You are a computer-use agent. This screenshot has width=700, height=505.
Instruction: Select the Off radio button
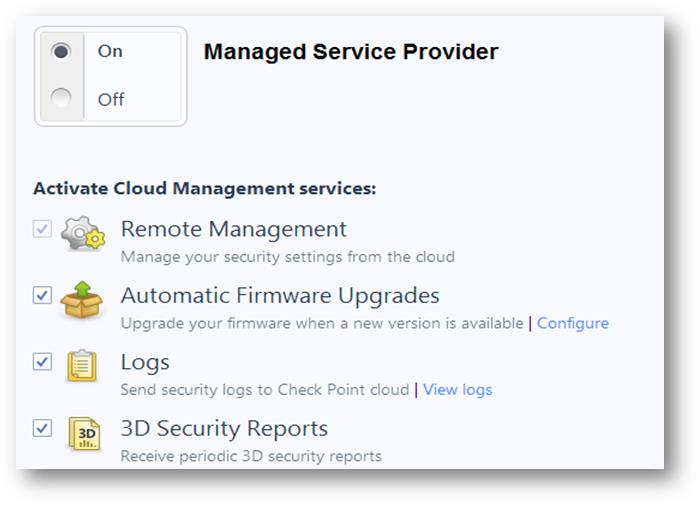coord(61,98)
